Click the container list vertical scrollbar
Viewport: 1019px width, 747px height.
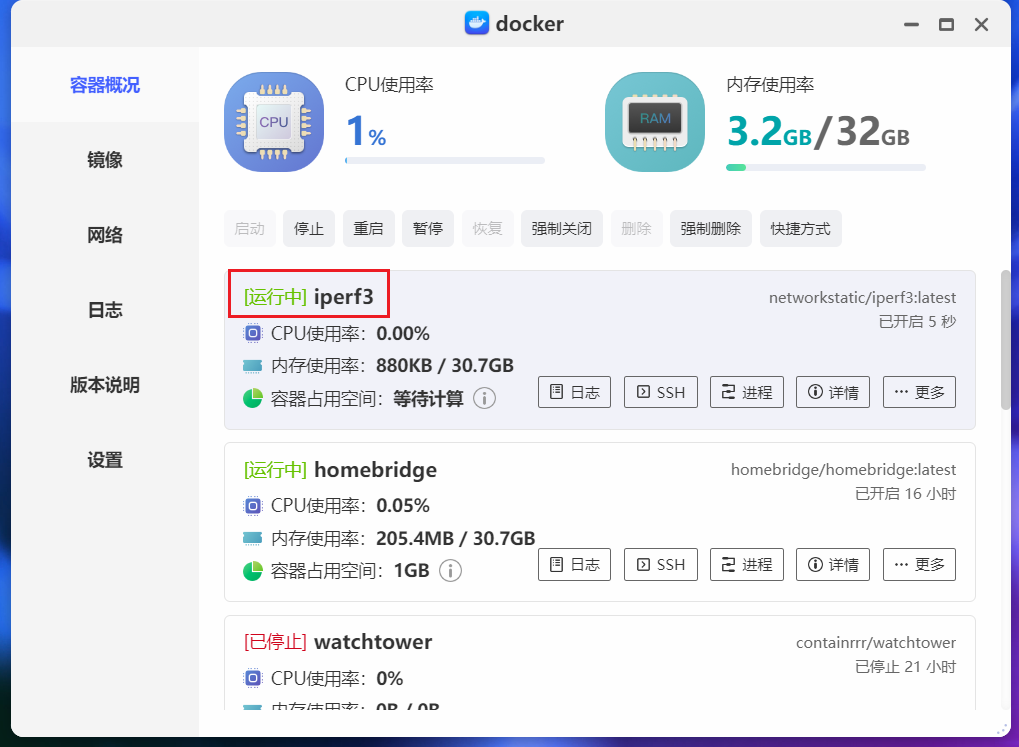tap(1005, 340)
